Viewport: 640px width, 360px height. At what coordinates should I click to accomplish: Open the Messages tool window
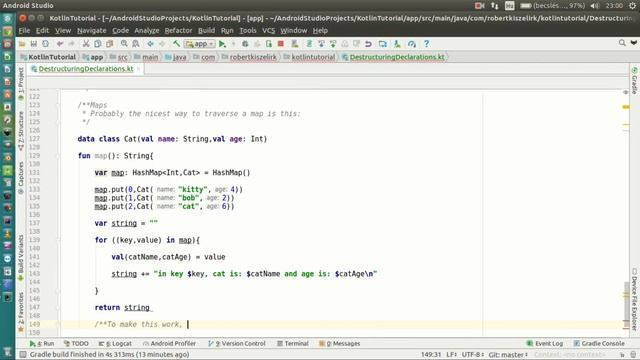click(x=340, y=344)
